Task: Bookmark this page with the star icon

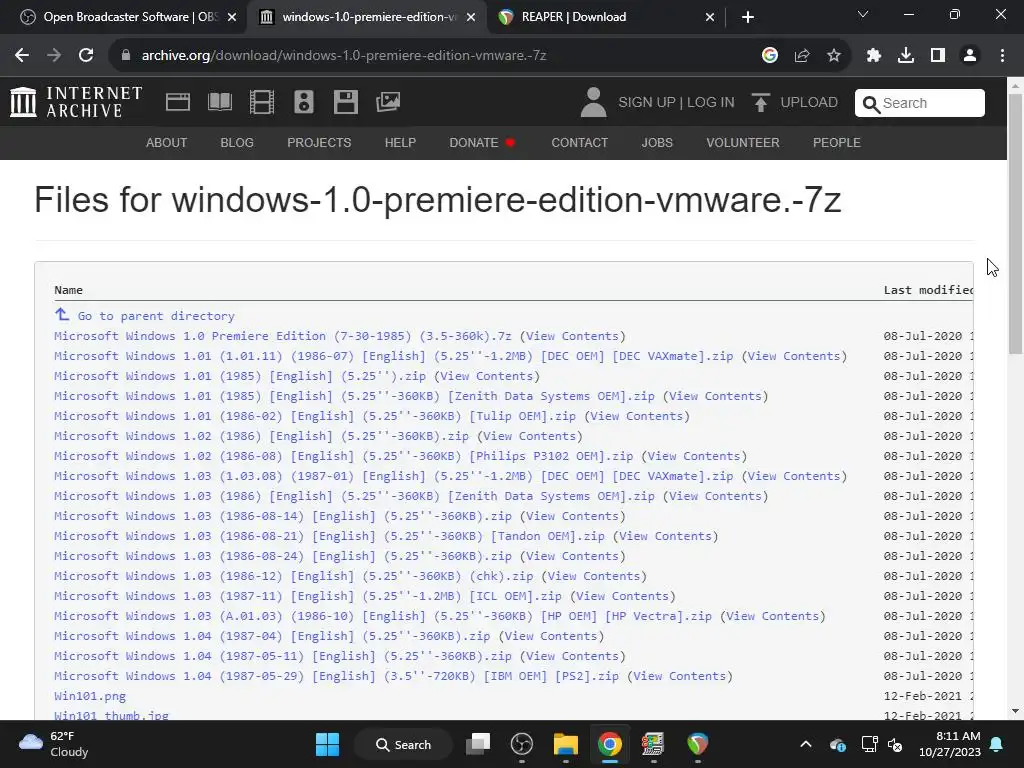Action: pos(834,56)
